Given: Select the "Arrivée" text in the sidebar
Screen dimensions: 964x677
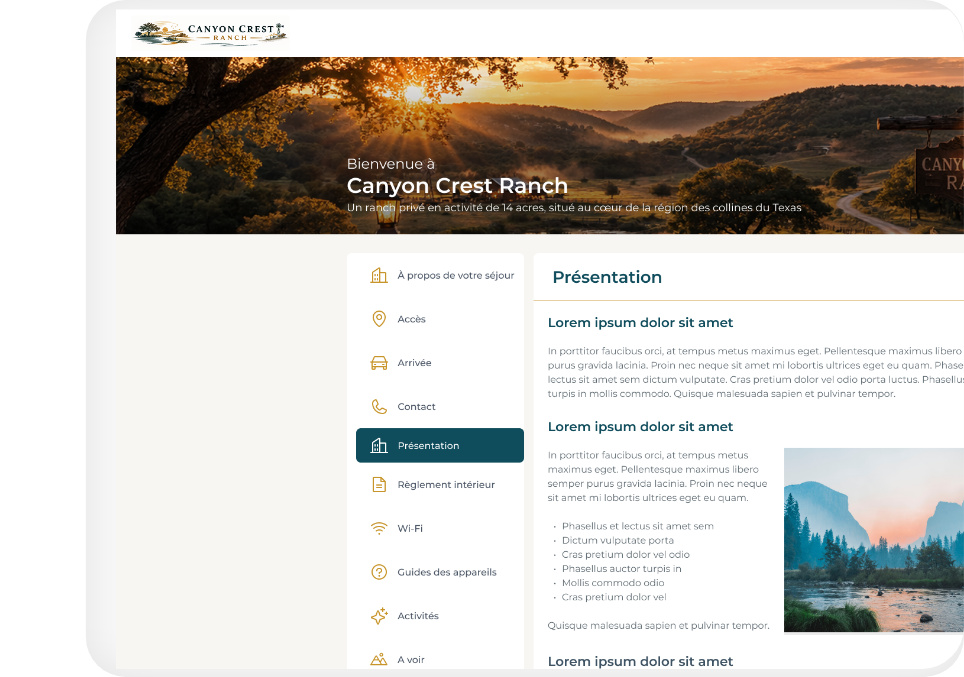Looking at the screenshot, I should (x=414, y=363).
